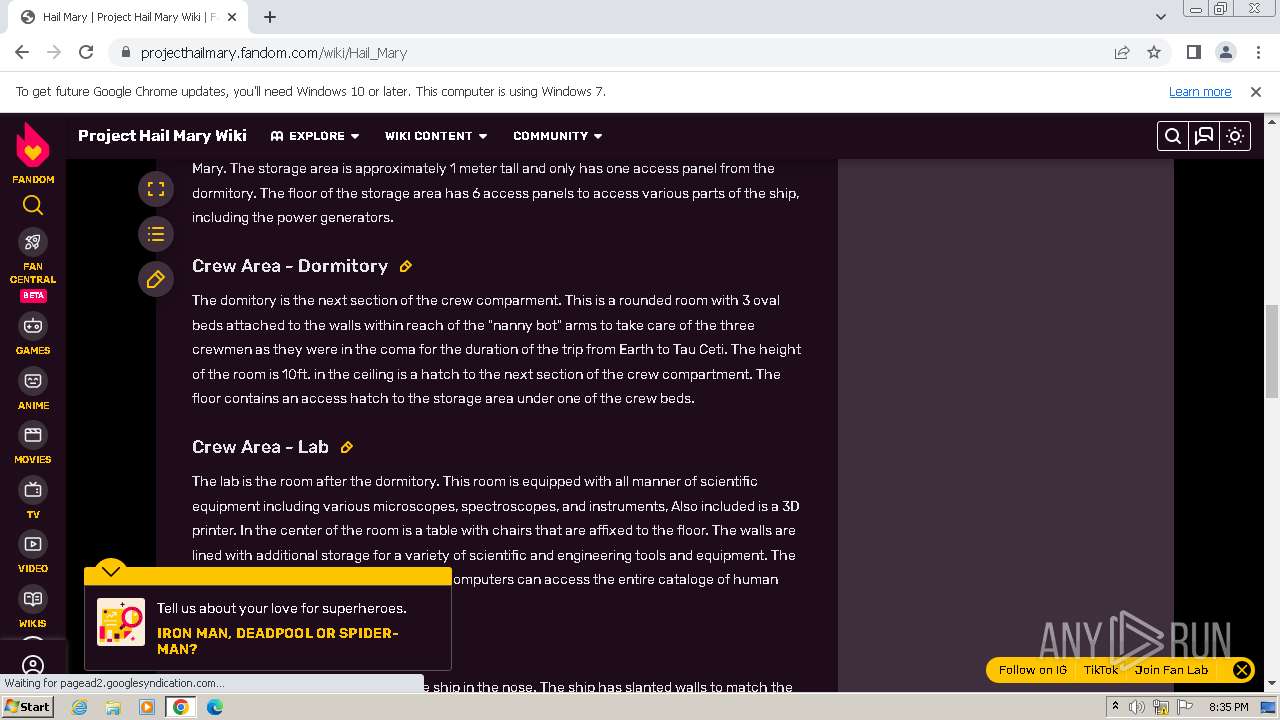Image resolution: width=1280 pixels, height=720 pixels.
Task: Go back to previous page
Action: pyautogui.click(x=22, y=52)
